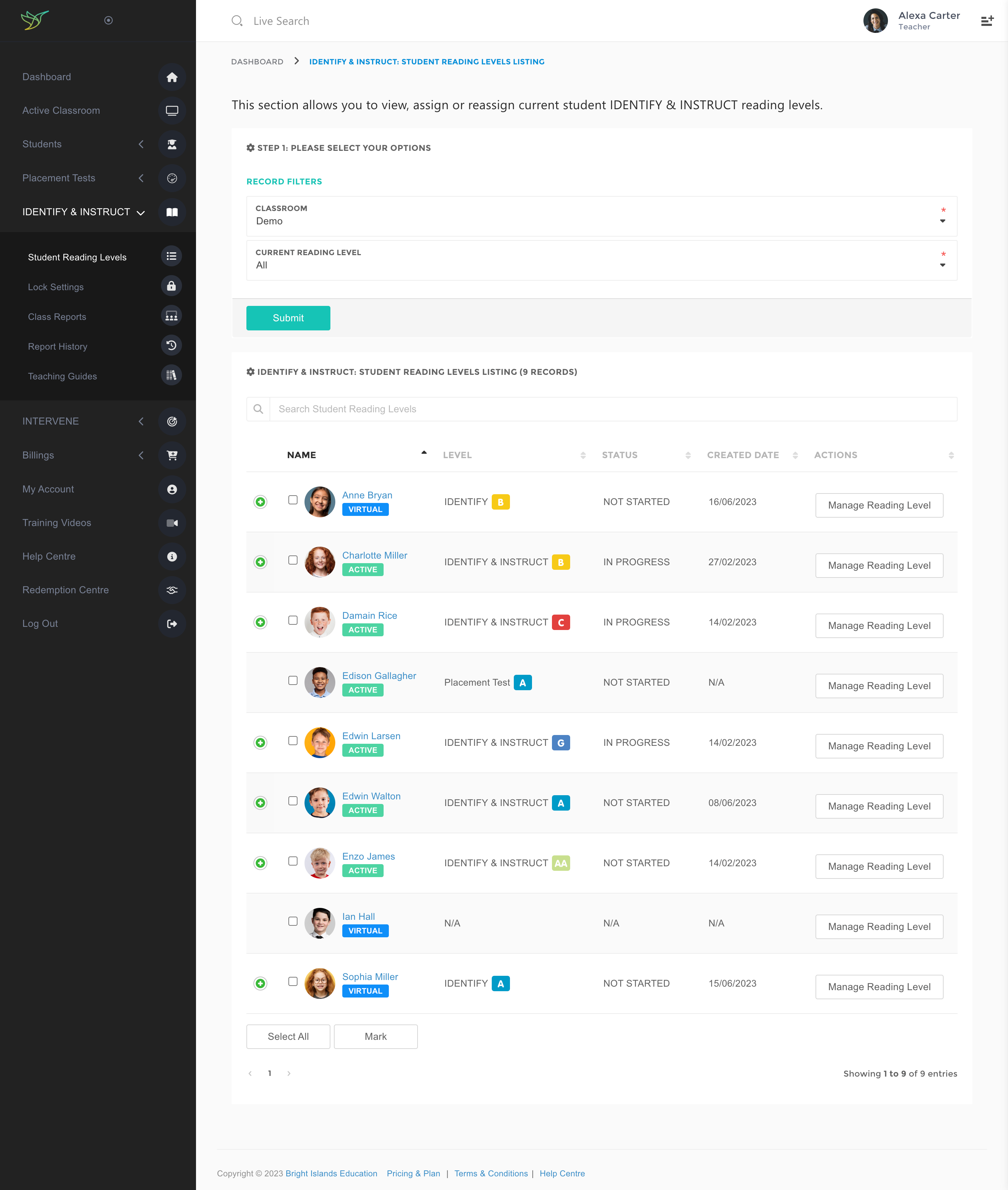Check the box next to Sophia Miller
1008x1190 pixels.
293,981
